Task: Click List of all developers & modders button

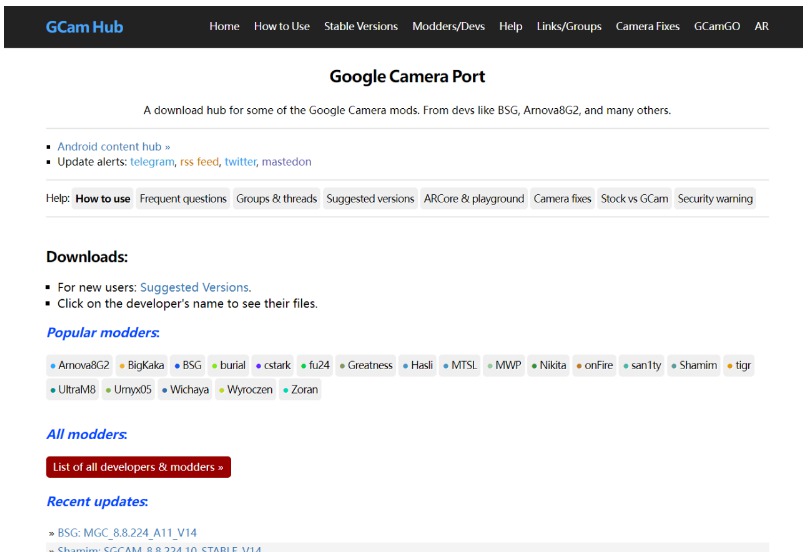Action: [138, 467]
